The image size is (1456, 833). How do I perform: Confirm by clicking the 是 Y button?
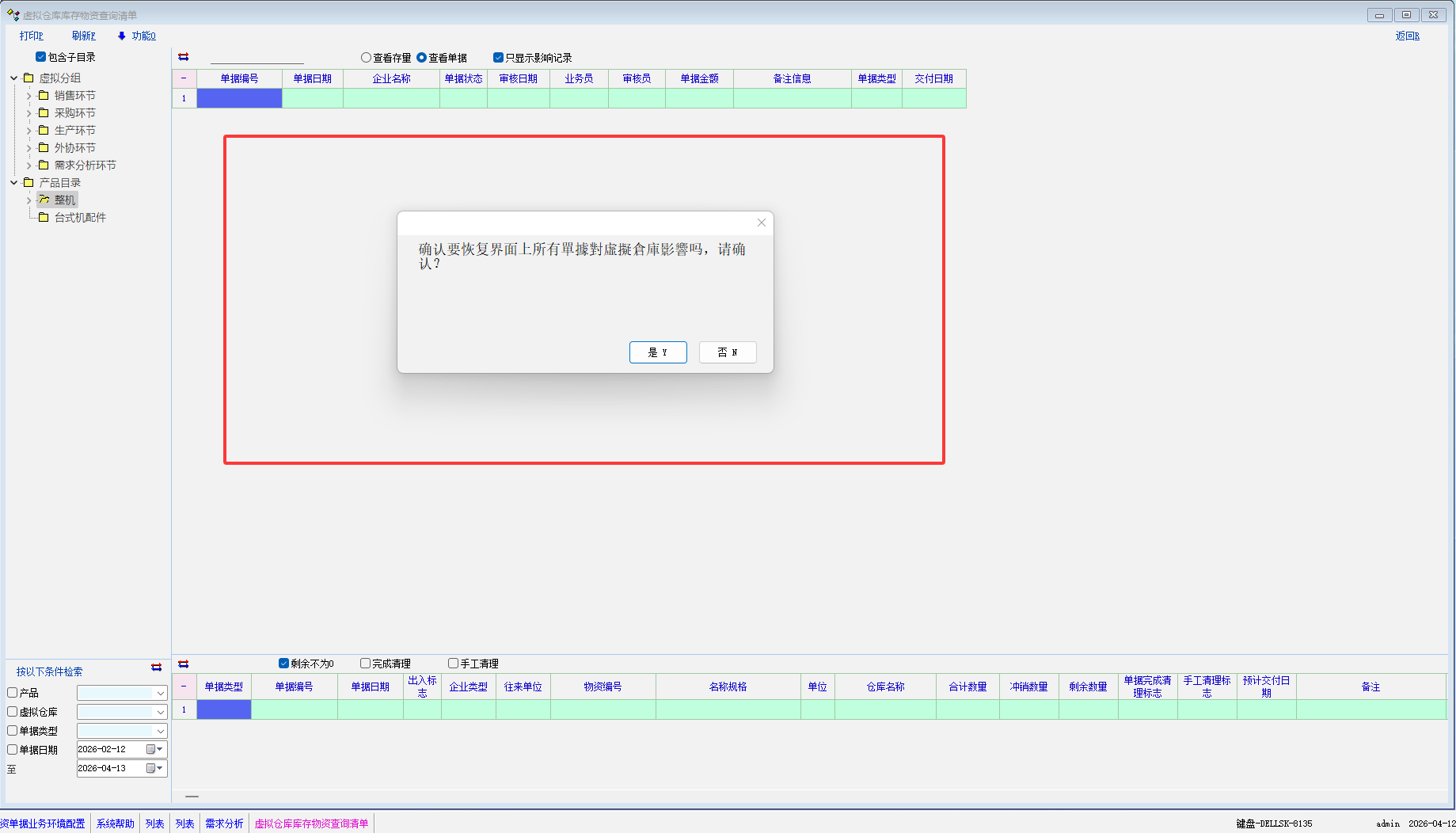click(x=658, y=352)
